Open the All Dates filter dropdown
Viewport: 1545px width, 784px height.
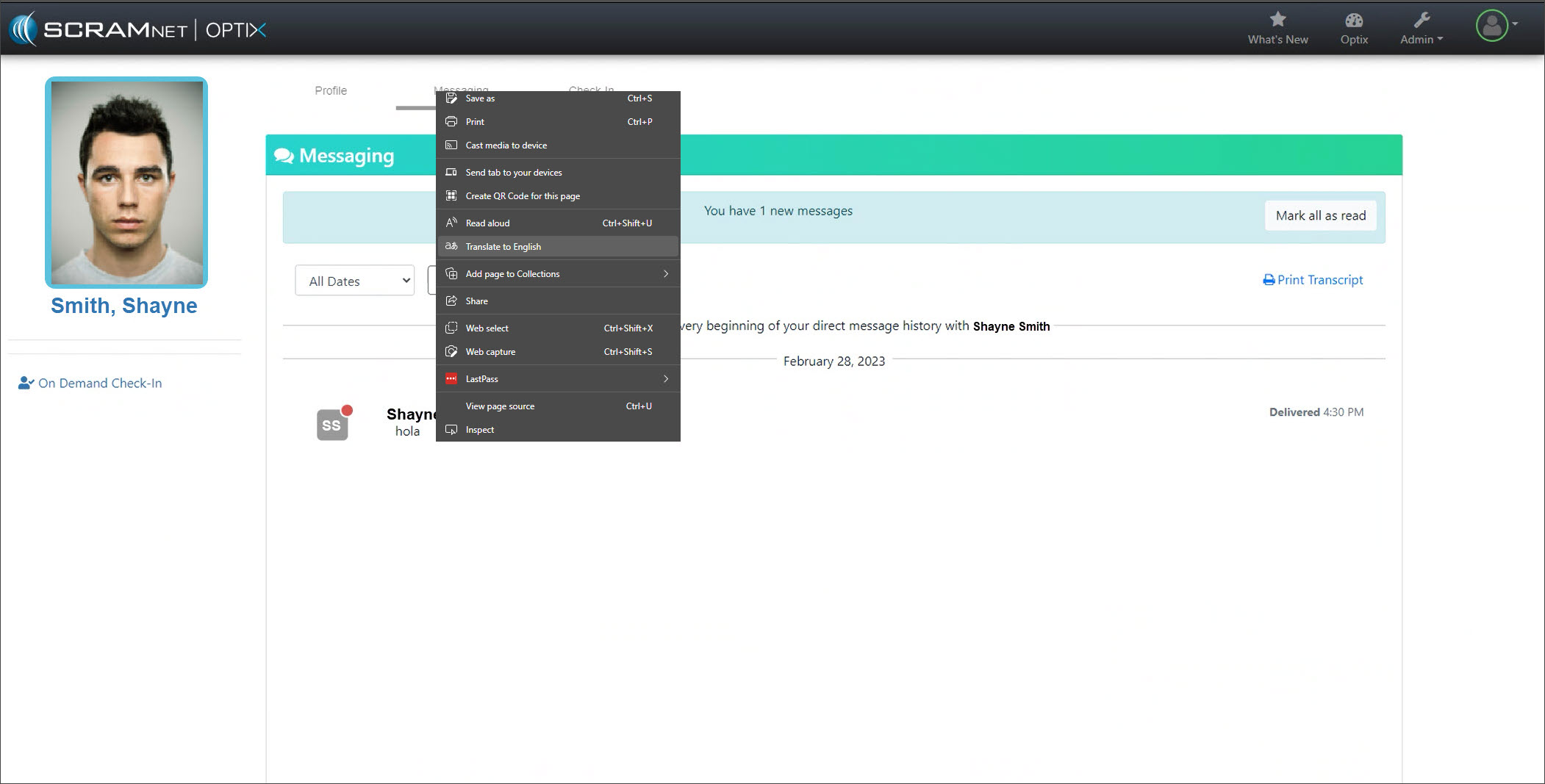pos(355,281)
